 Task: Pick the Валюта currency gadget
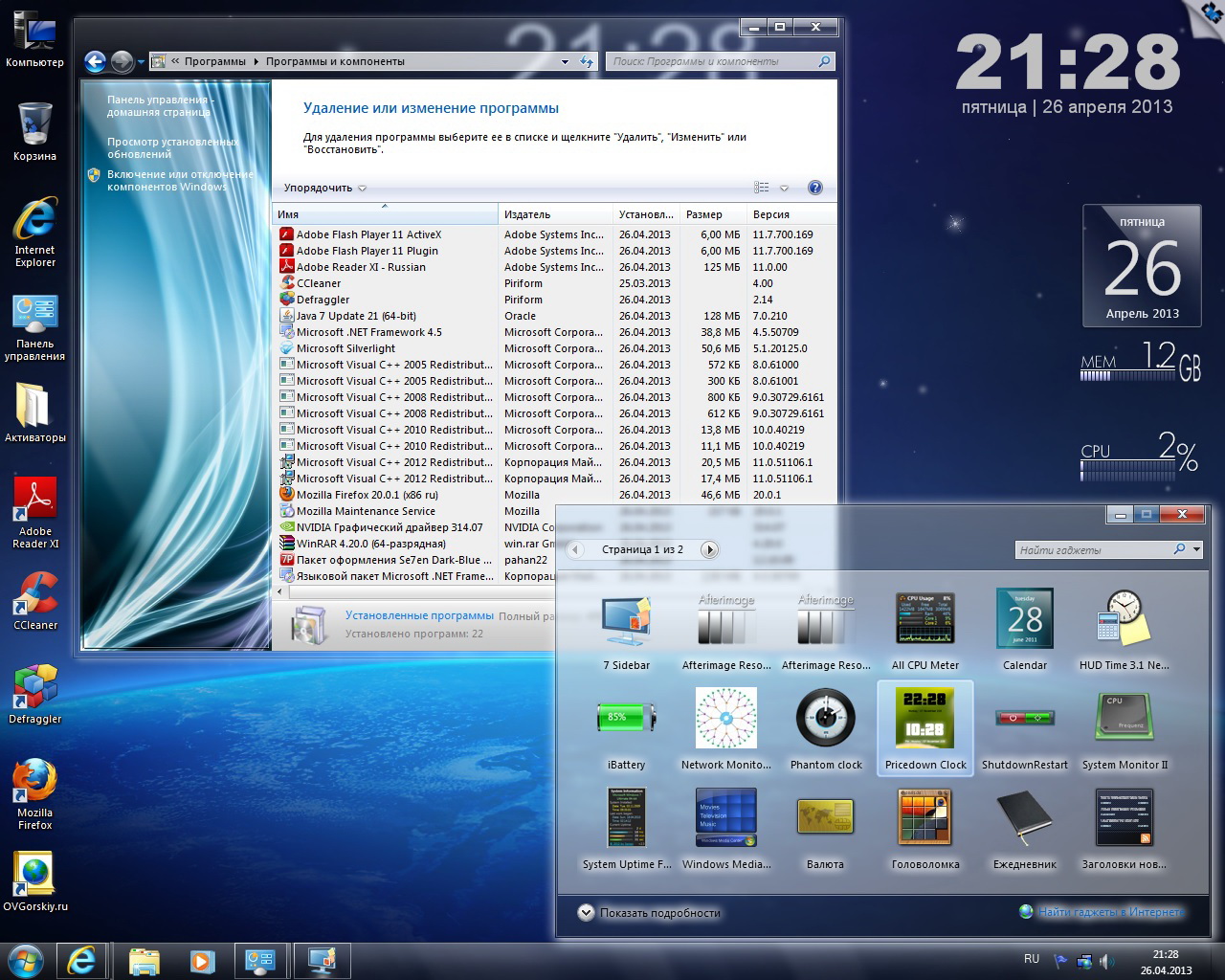[x=826, y=829]
